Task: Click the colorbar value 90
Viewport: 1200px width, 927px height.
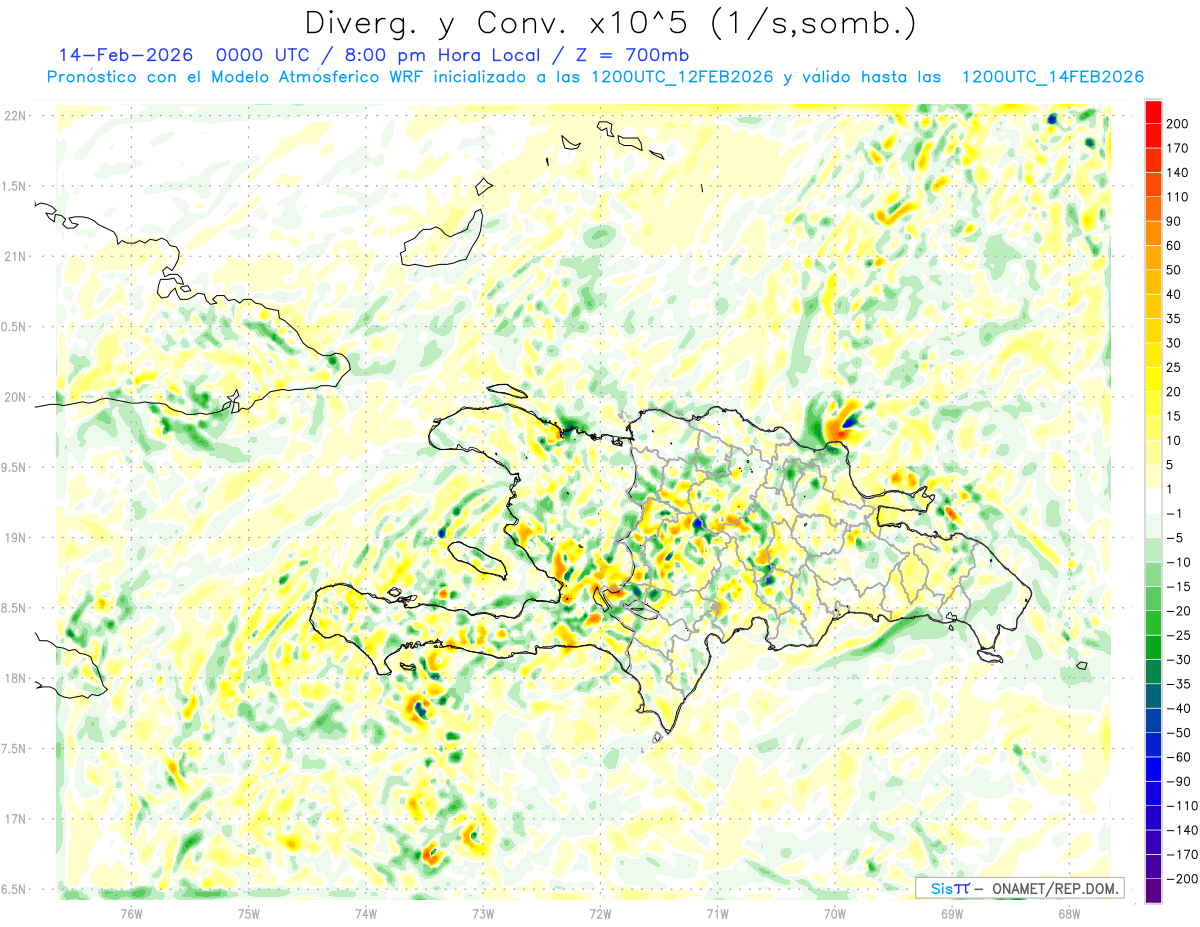Action: [1175, 221]
